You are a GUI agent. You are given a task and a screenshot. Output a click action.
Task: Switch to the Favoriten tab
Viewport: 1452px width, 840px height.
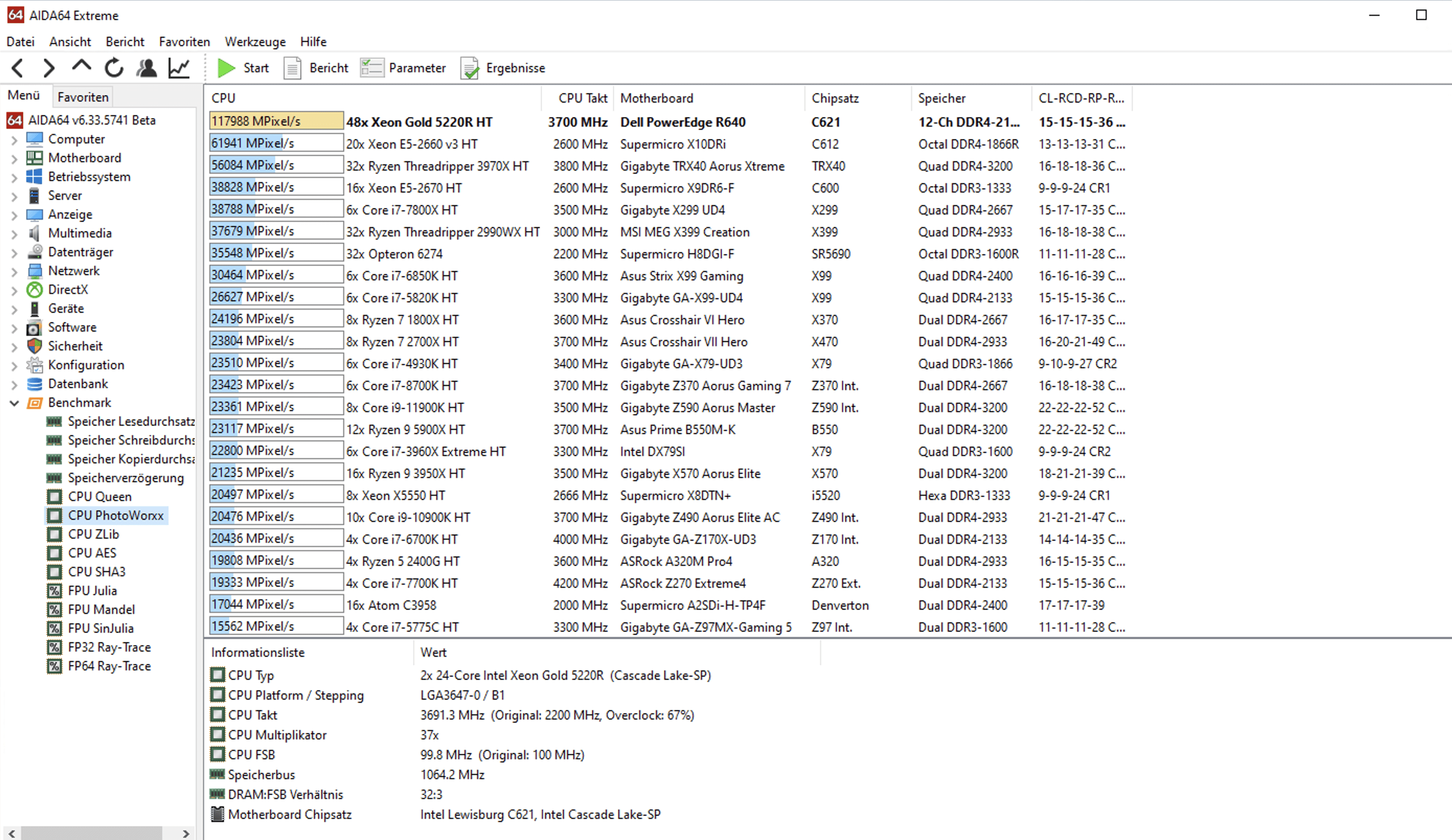pos(83,97)
